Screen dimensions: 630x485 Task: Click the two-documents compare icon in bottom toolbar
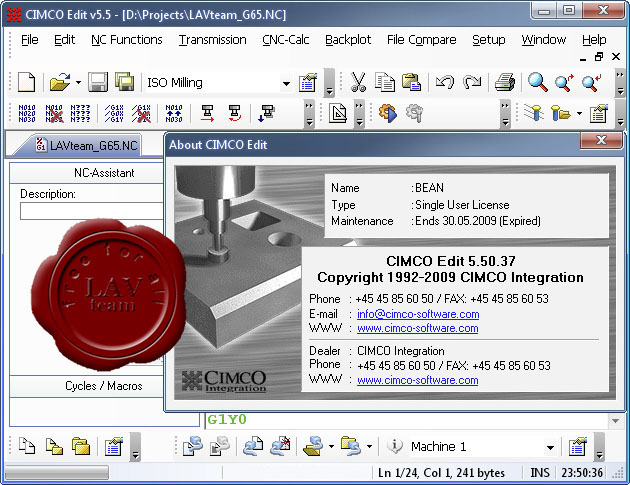[27, 446]
